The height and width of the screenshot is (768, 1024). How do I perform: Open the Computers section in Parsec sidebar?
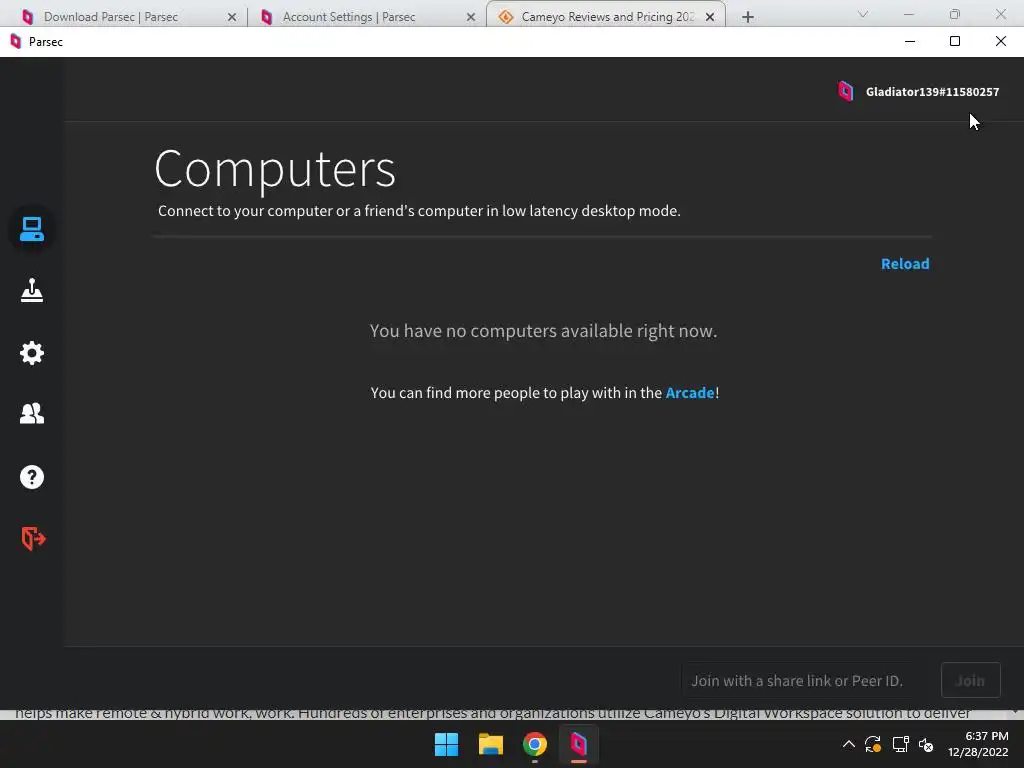pos(31,229)
